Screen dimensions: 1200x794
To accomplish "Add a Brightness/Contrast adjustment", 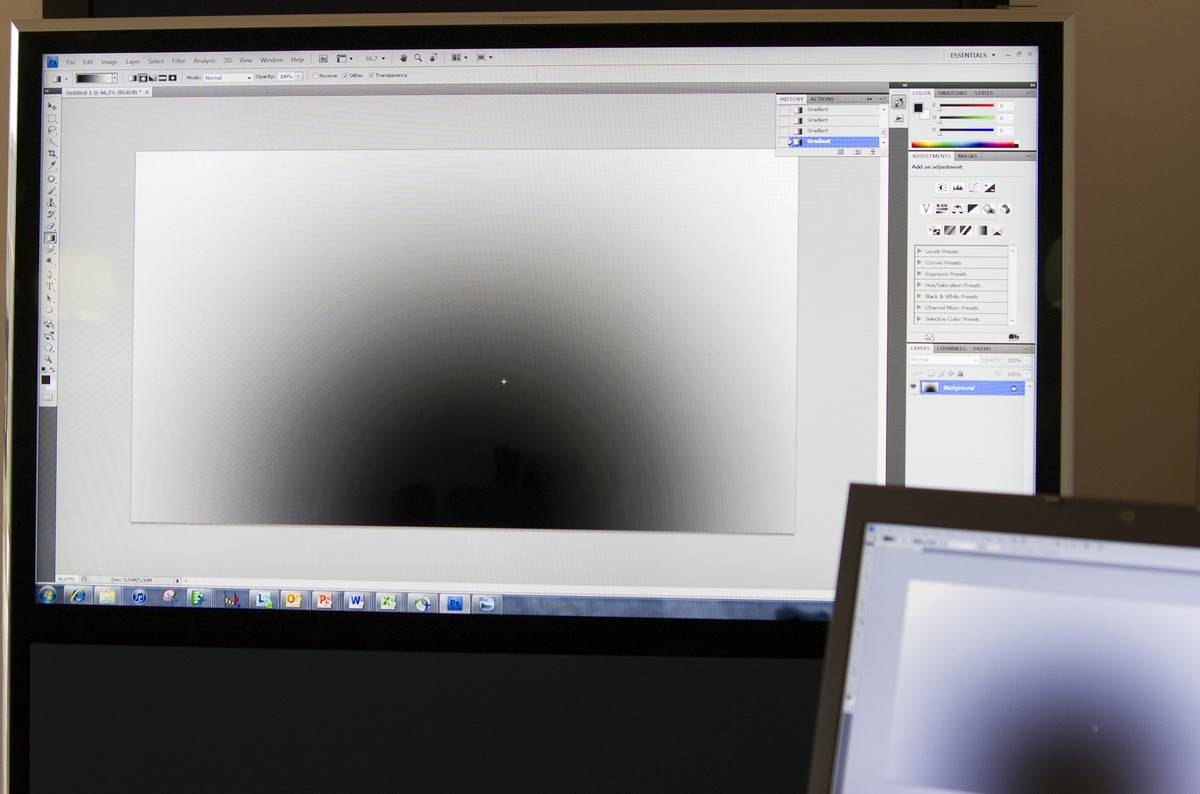I will [x=941, y=187].
